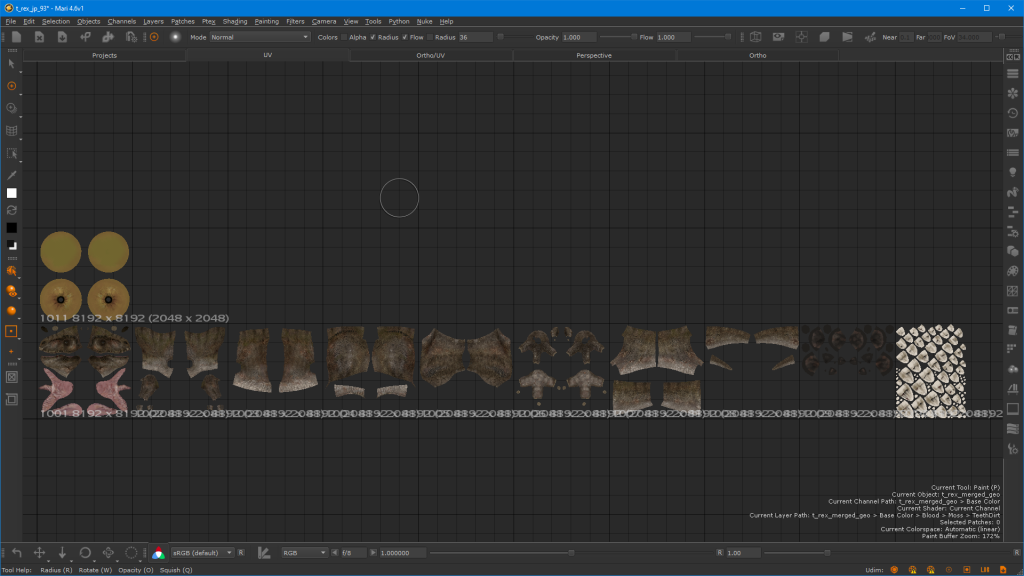This screenshot has height=576, width=1024.
Task: Select the black background color swatch
Action: 12,228
